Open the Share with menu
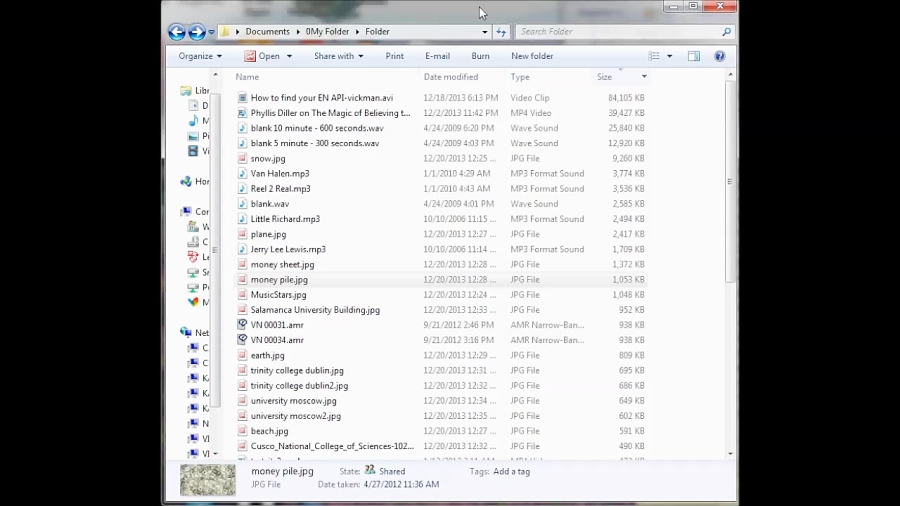The image size is (900, 506). point(339,56)
